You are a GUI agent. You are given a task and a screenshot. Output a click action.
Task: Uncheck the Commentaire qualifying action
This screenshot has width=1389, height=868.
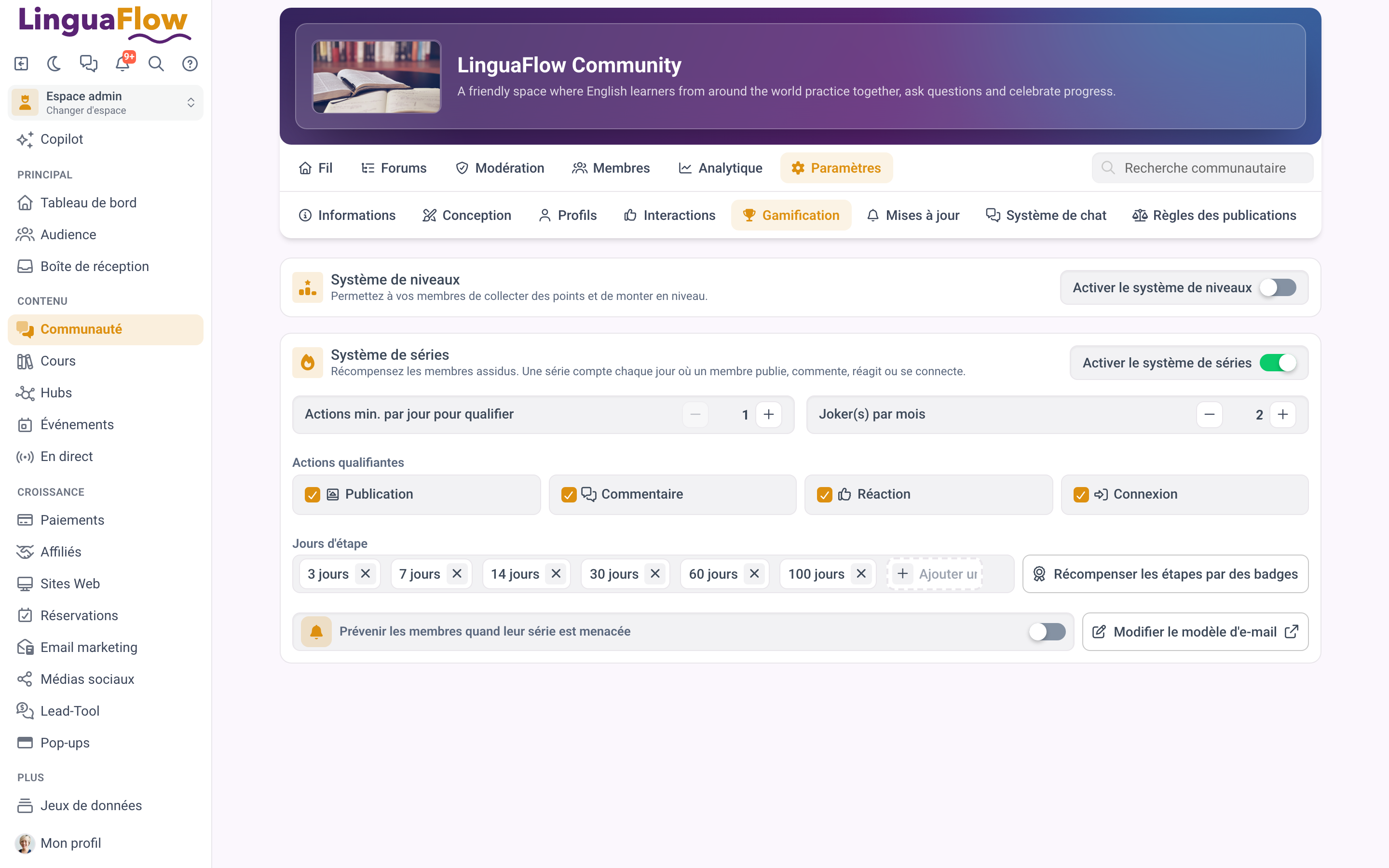tap(568, 494)
